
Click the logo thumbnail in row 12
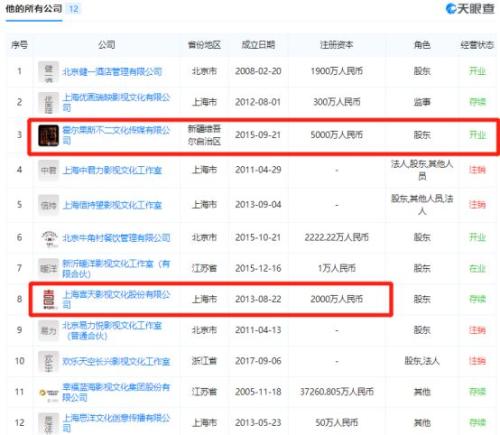coord(48,423)
